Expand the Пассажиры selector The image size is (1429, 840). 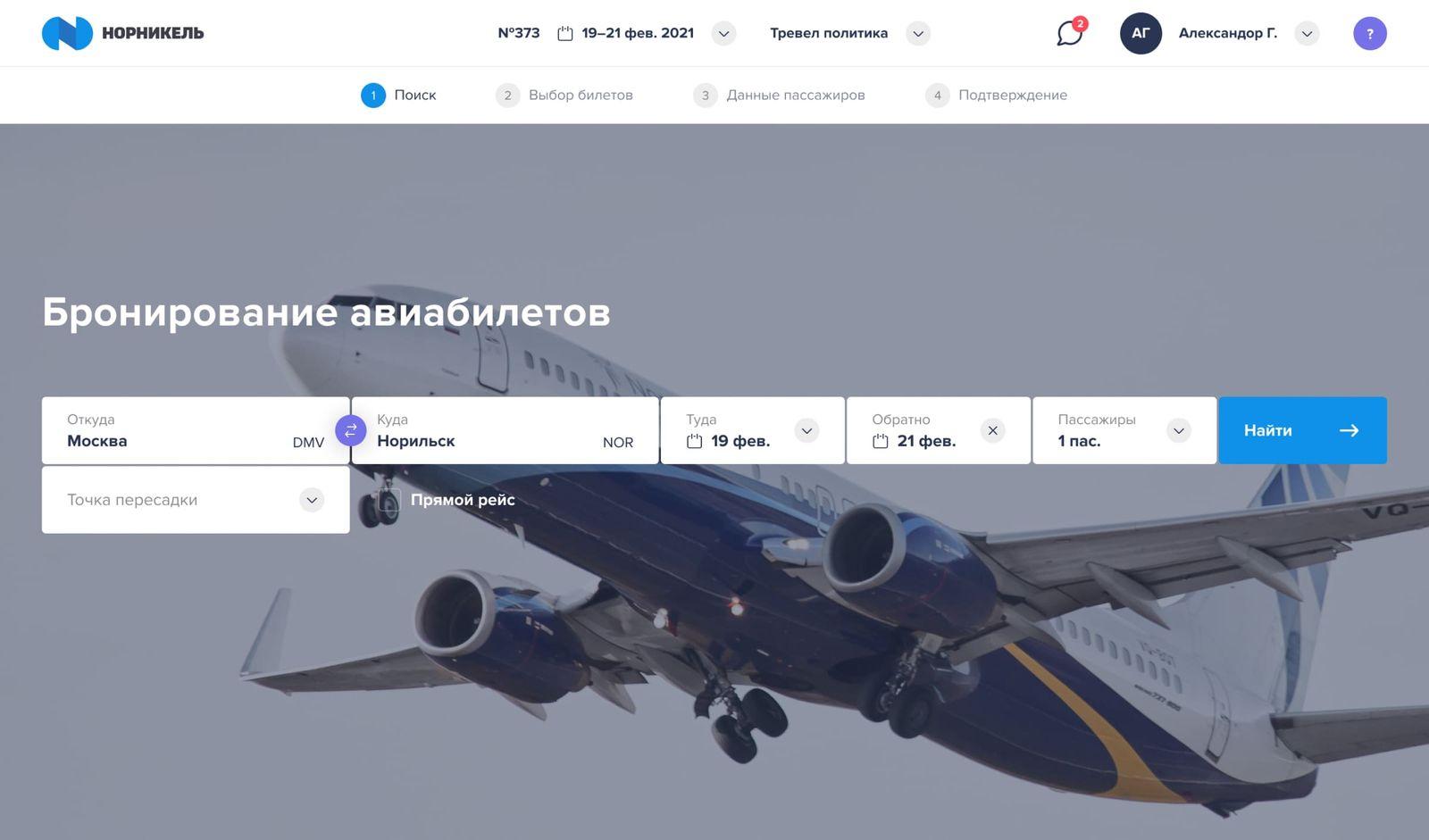[x=1124, y=430]
